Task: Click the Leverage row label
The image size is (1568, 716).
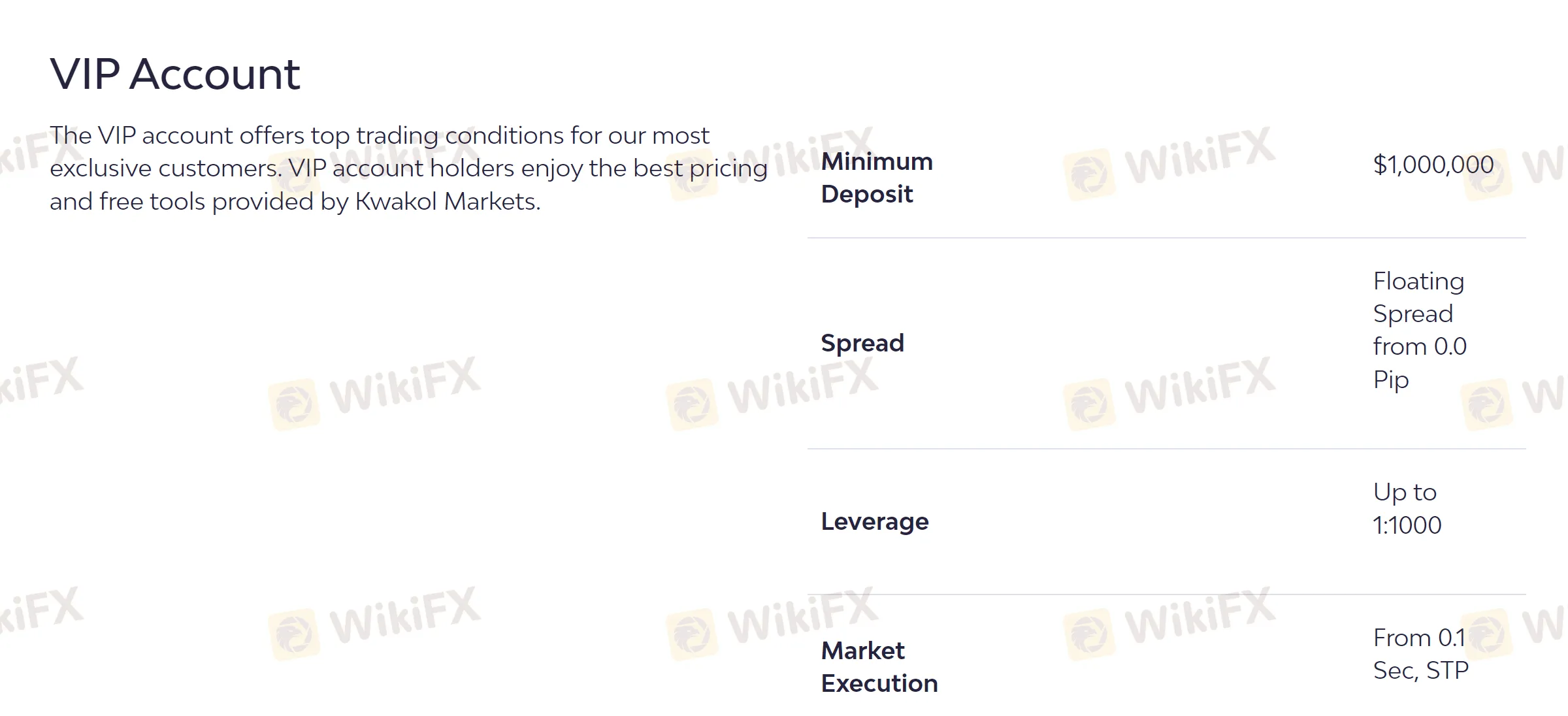Action: [x=874, y=521]
